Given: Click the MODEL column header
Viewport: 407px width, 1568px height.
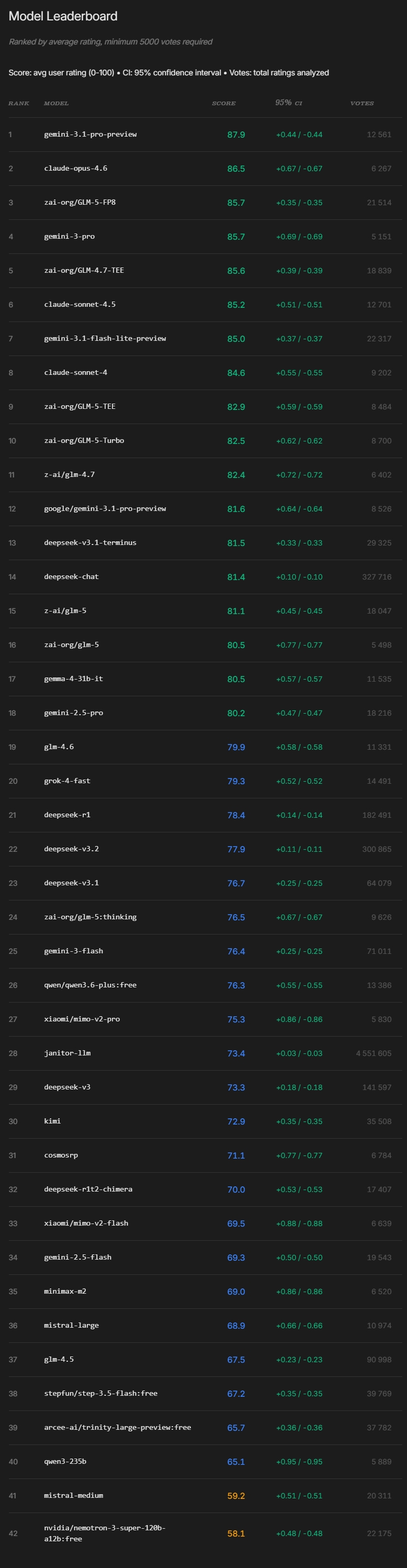Looking at the screenshot, I should coord(56,103).
